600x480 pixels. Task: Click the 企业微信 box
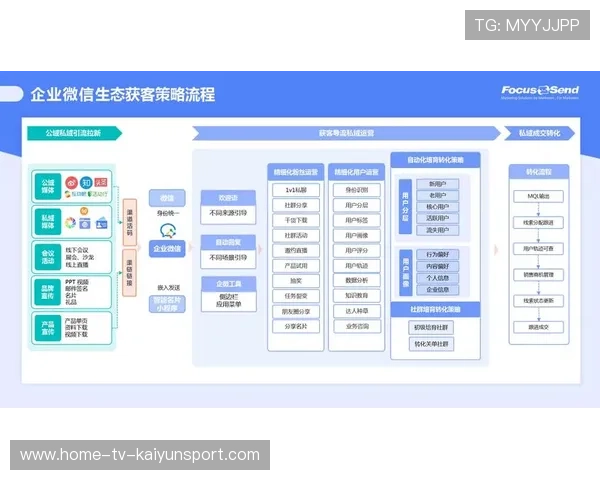167,249
